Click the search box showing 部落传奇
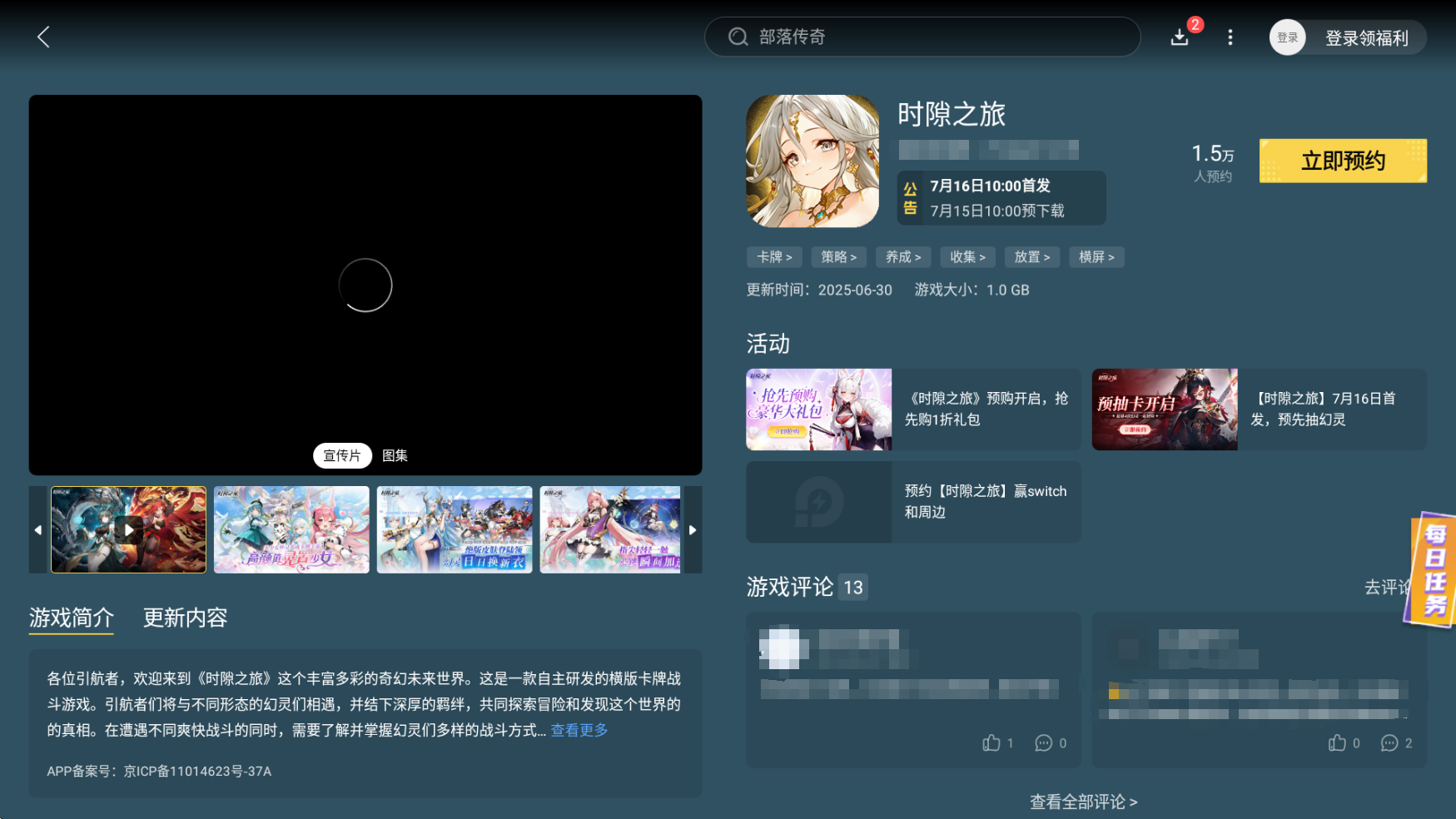Screen dimensions: 1456x819 (922, 37)
